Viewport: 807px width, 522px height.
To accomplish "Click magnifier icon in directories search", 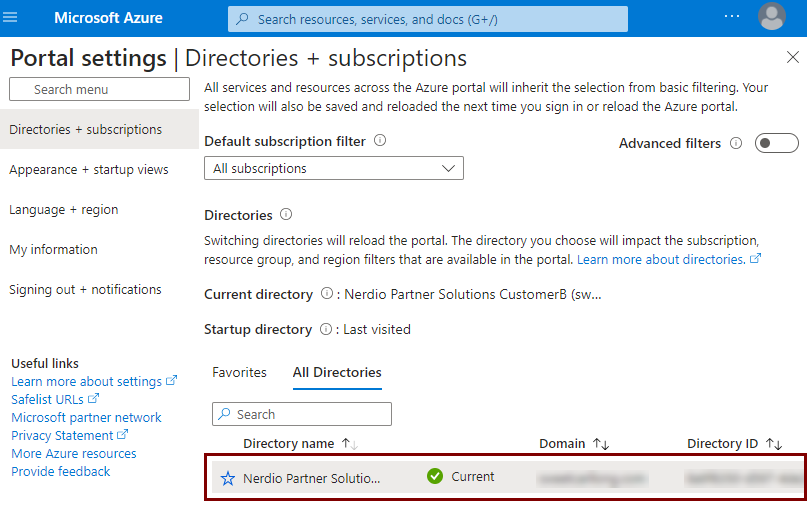I will (224, 414).
